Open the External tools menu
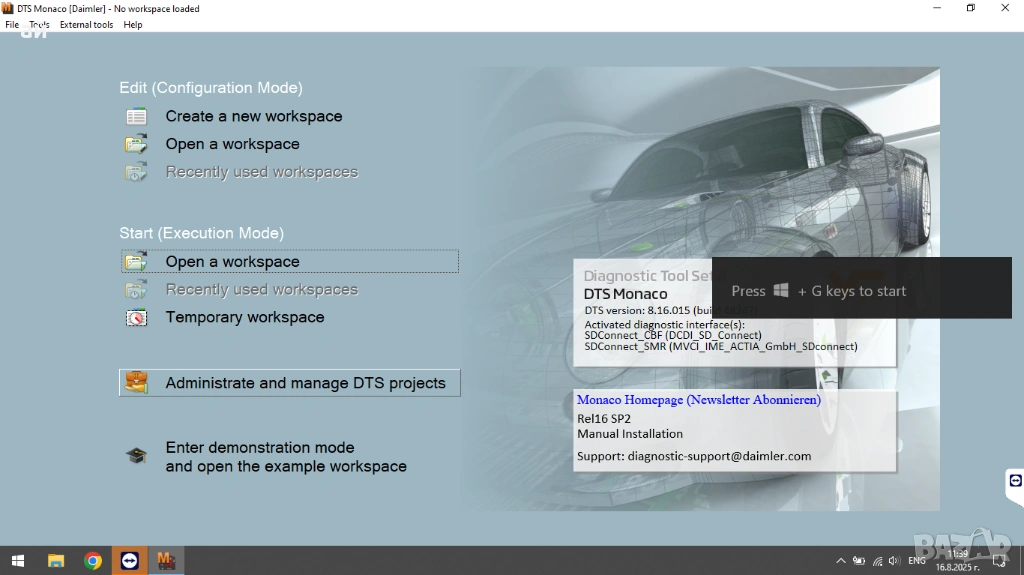Viewport: 1024px width, 575px height. (86, 25)
